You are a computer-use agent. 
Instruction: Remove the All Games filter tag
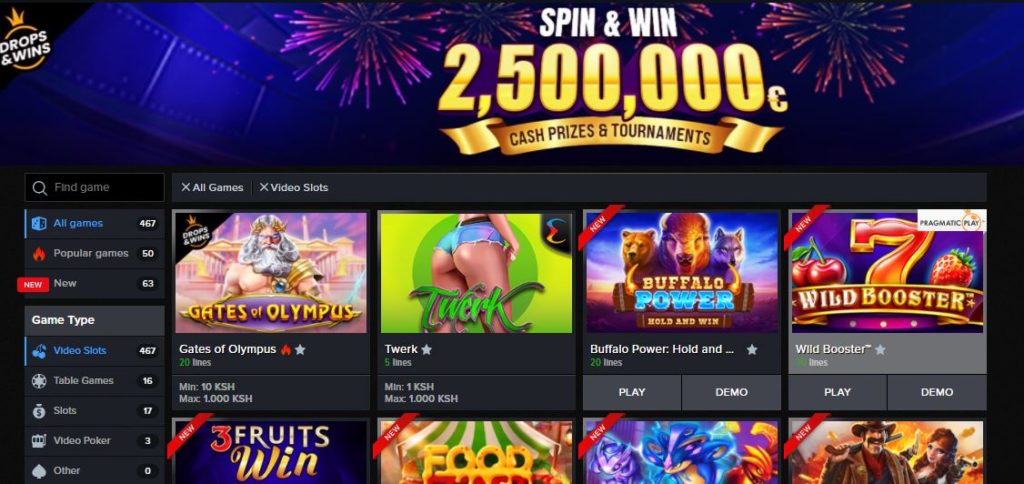click(185, 187)
